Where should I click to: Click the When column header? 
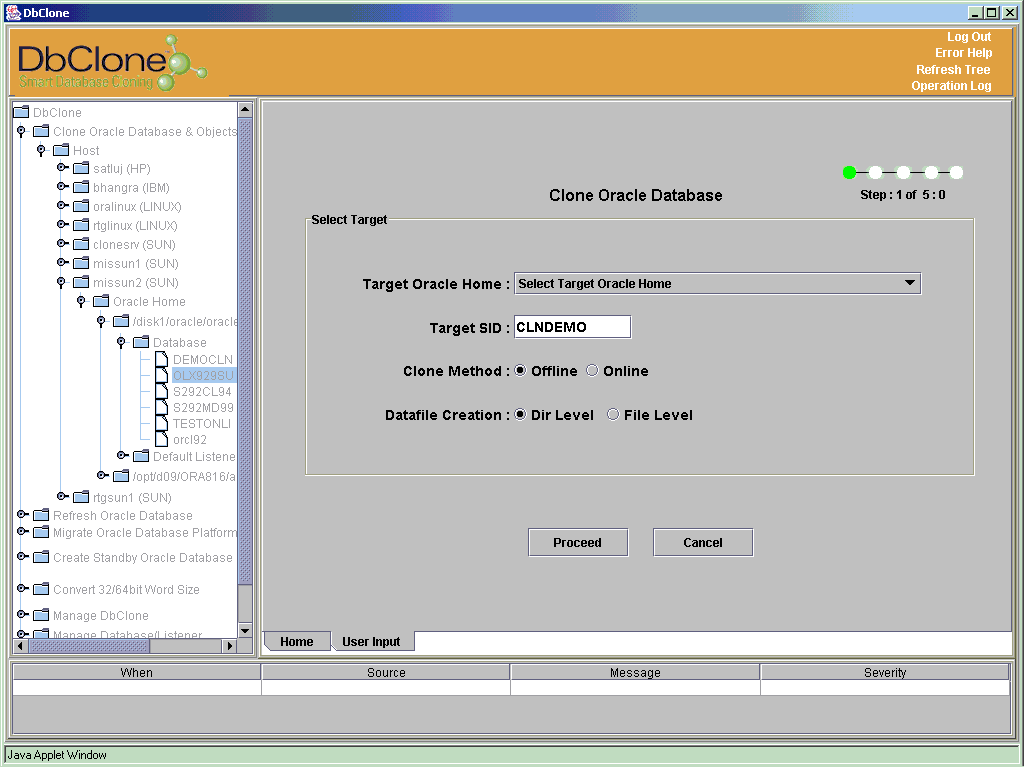point(136,672)
